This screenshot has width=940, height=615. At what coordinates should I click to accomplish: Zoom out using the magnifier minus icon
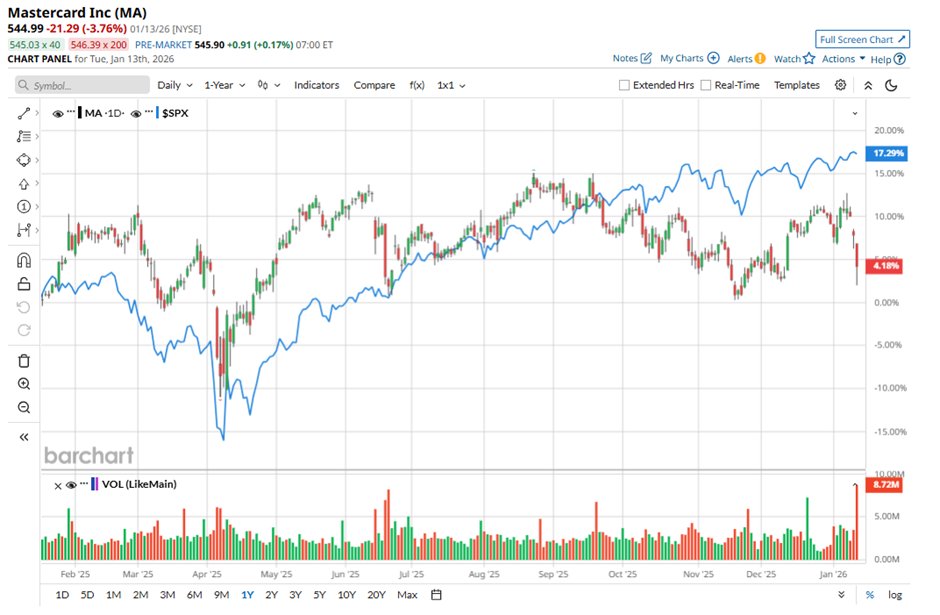[x=24, y=407]
